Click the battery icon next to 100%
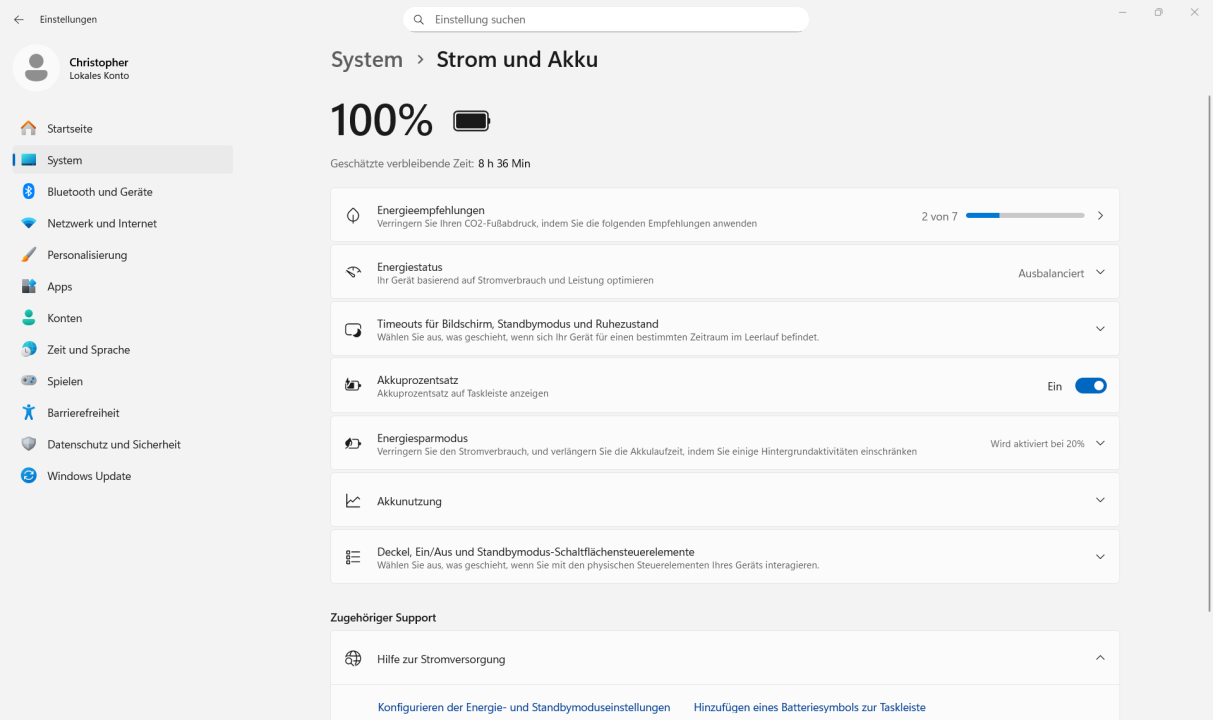Screen dimensions: 1213x720 point(471,119)
